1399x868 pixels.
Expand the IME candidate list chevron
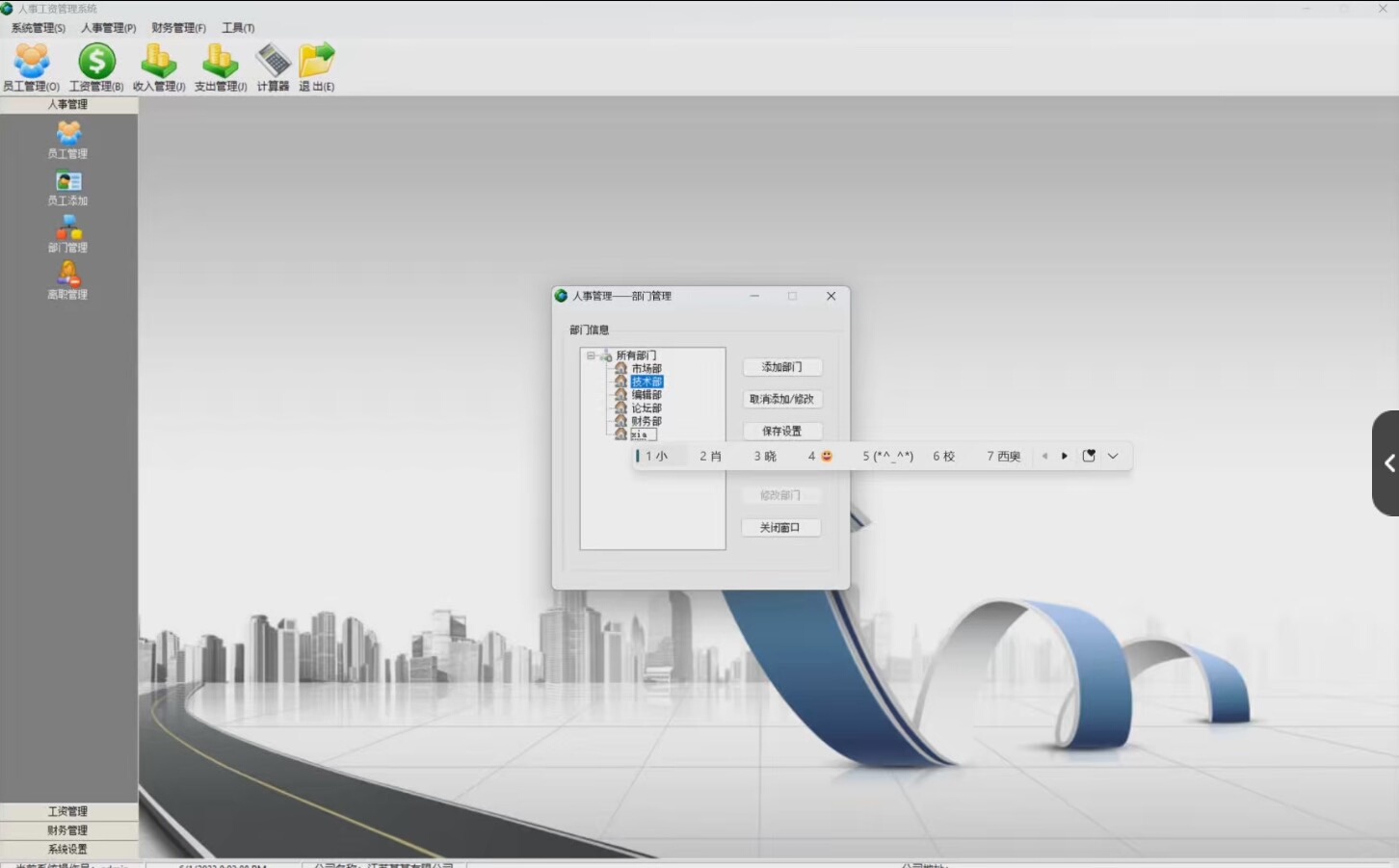point(1113,457)
